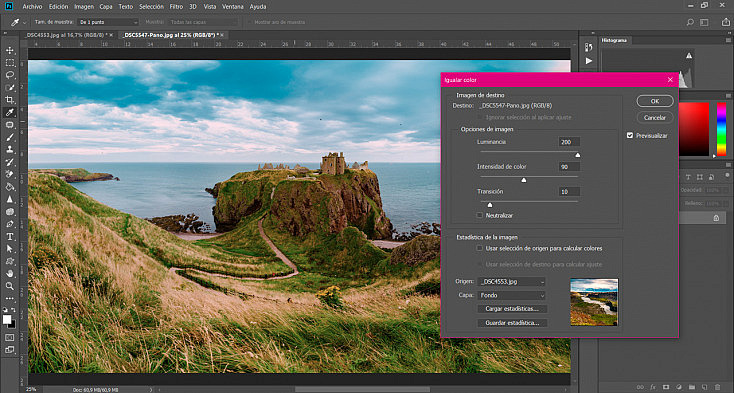Image resolution: width=734 pixels, height=393 pixels.
Task: Enable the Neutralizar checkbox
Action: (479, 215)
